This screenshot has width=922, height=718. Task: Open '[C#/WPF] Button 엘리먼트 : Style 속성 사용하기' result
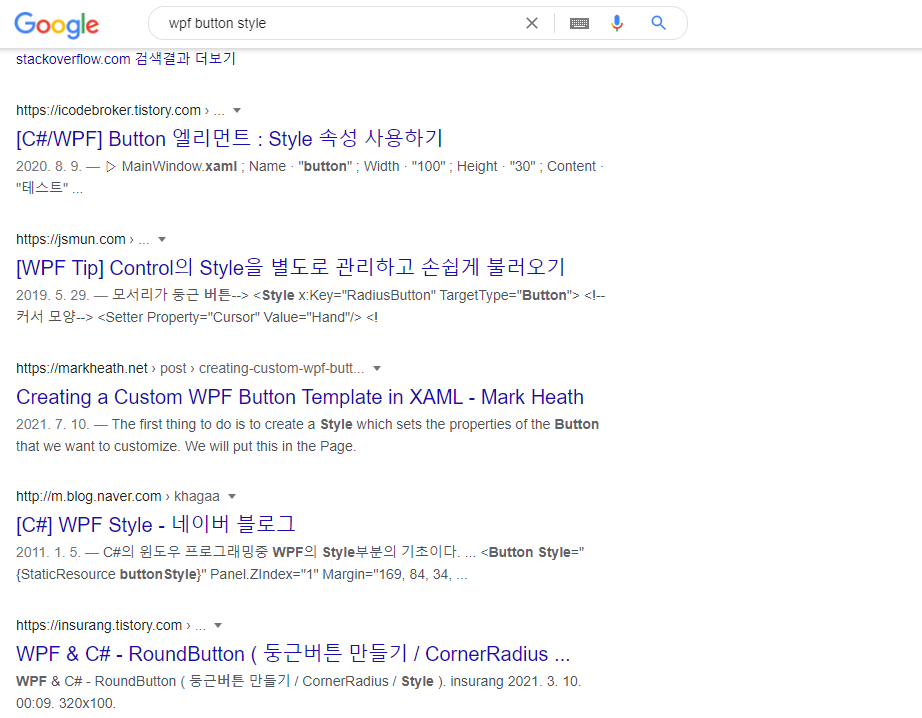229,139
